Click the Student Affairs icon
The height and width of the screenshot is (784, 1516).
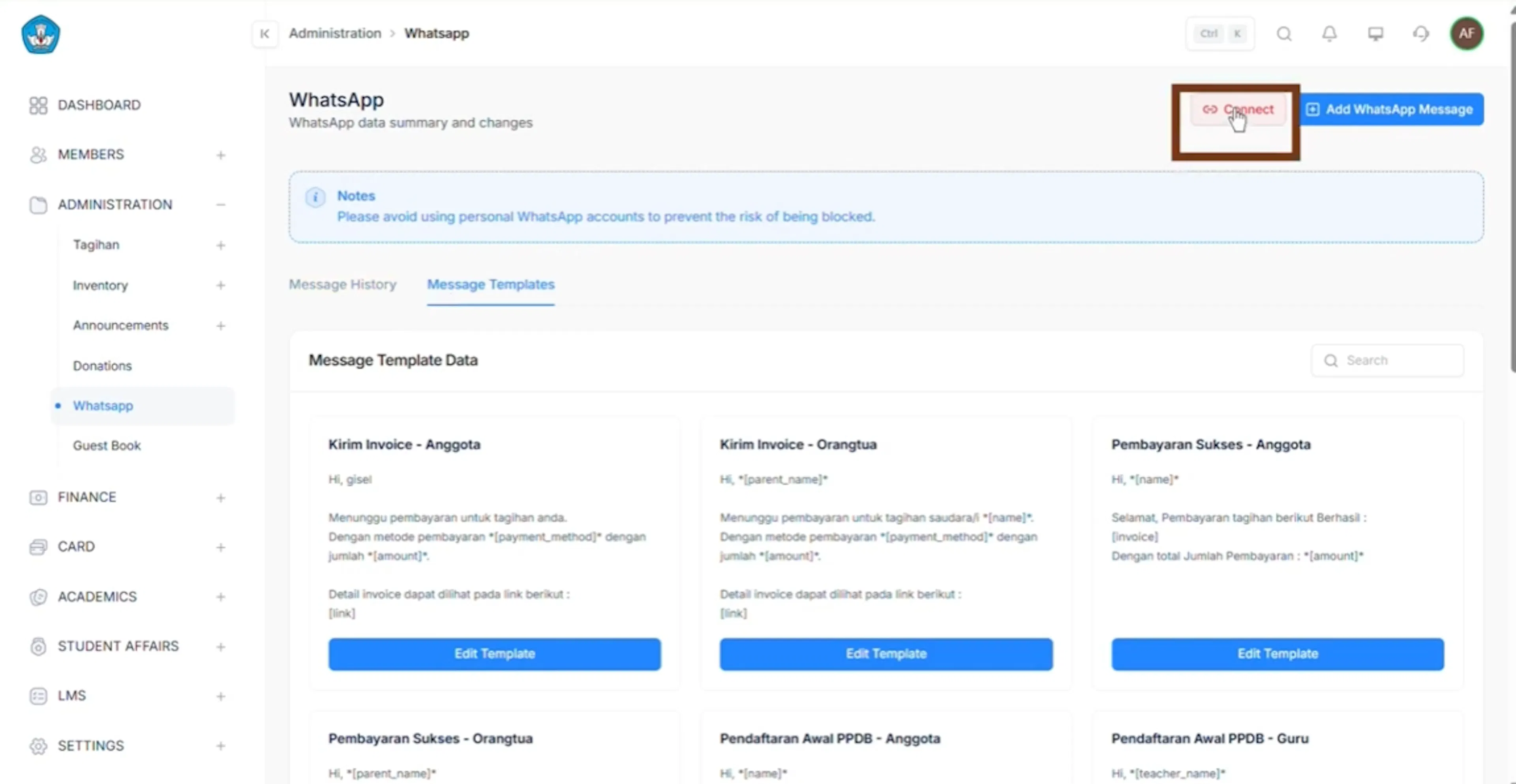click(x=38, y=646)
